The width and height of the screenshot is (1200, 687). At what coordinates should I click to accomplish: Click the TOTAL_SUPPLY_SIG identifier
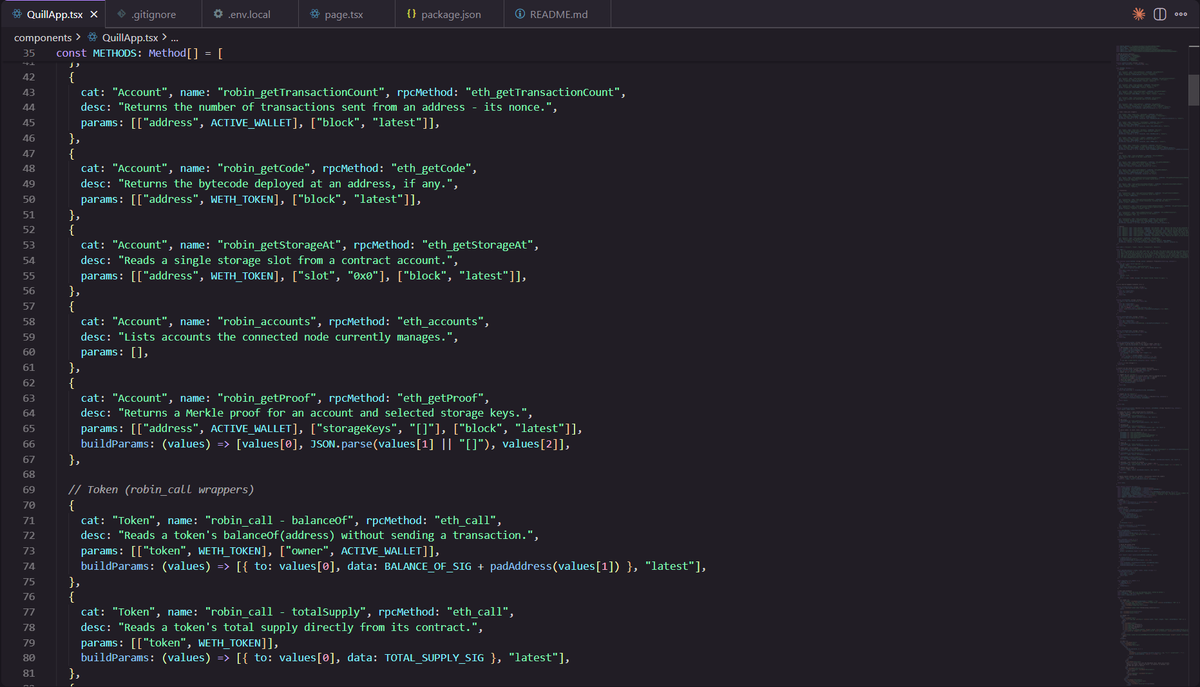pos(432,658)
